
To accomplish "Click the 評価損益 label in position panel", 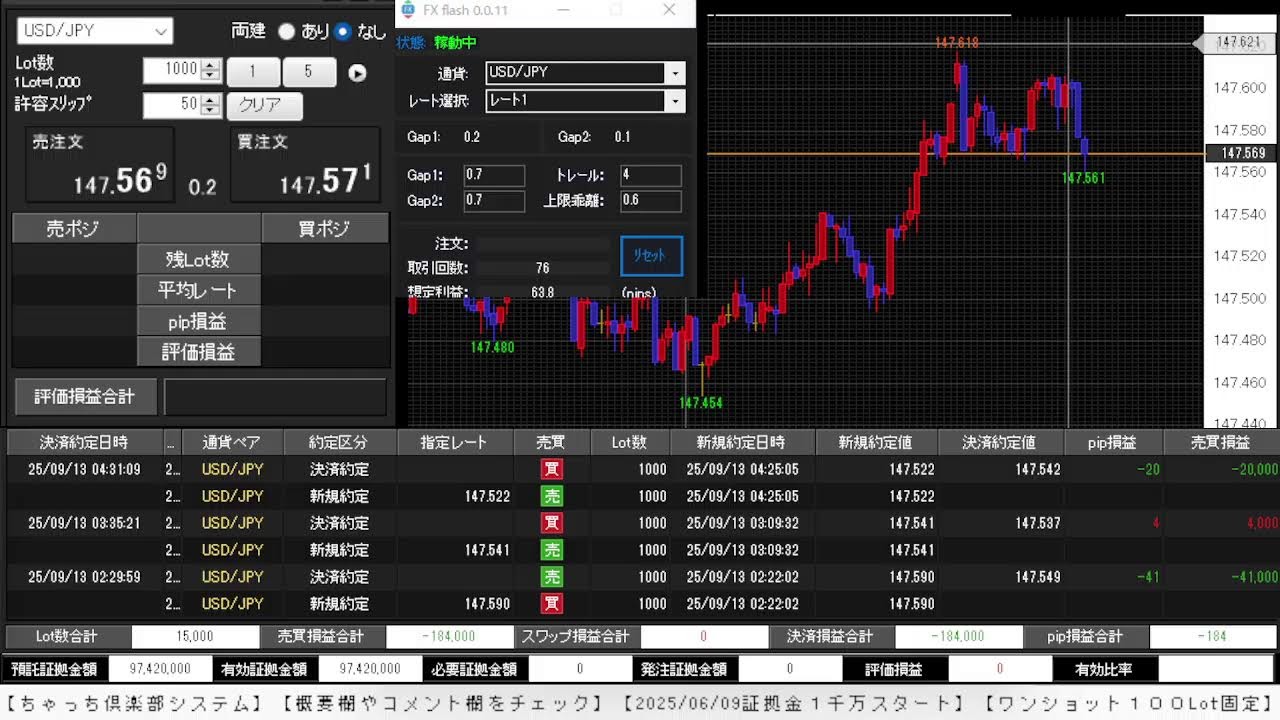I will pos(198,352).
